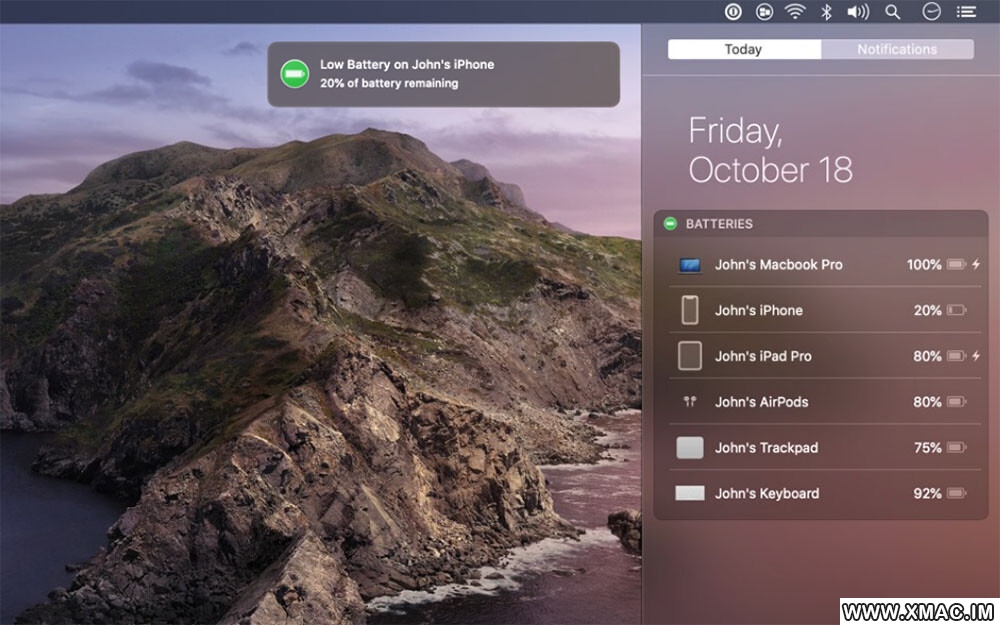Click the Keyboard device icon
The width and height of the screenshot is (1000, 625).
689,493
